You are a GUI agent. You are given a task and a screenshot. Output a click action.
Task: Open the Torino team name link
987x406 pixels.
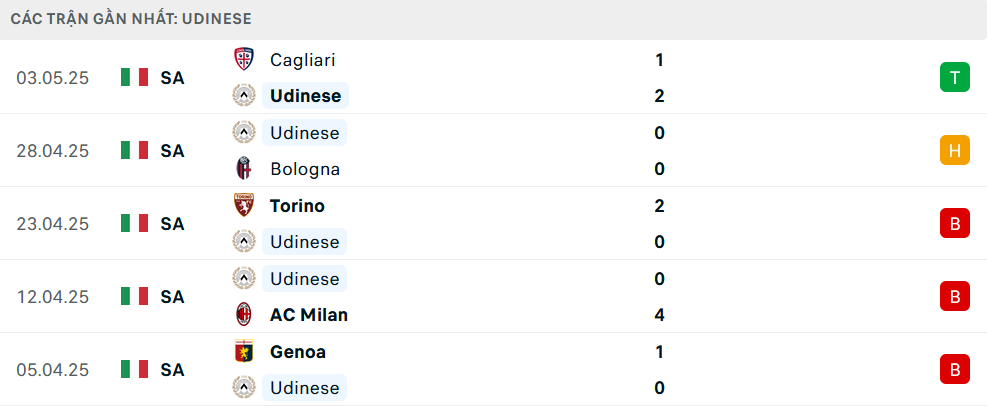tap(297, 206)
